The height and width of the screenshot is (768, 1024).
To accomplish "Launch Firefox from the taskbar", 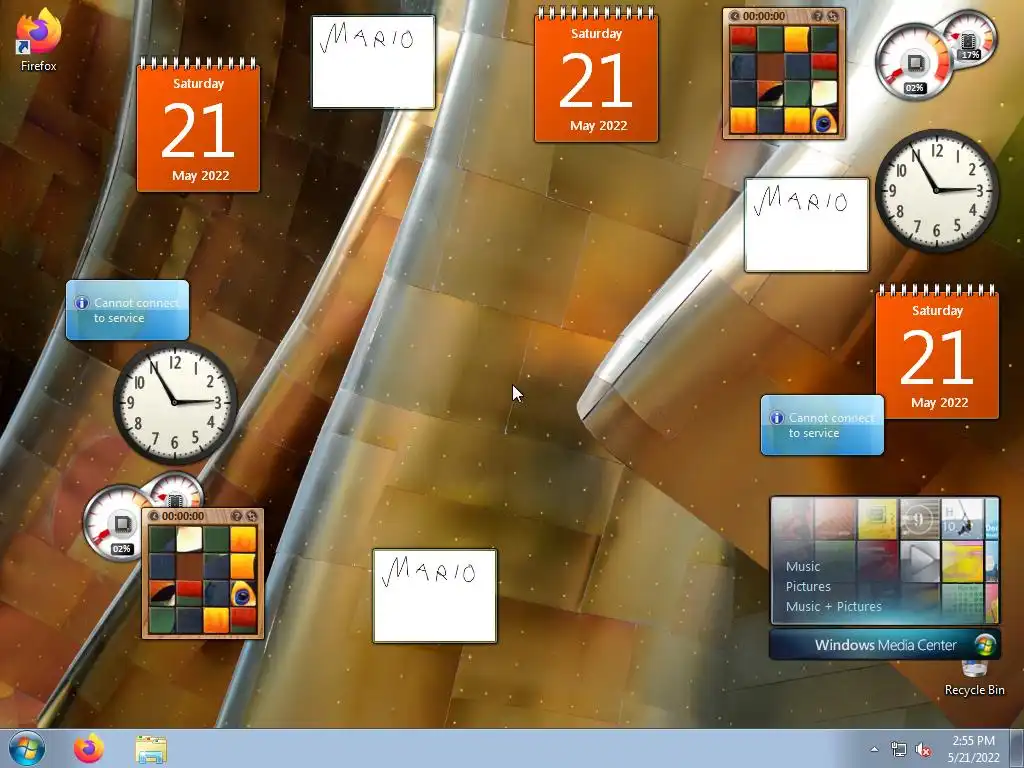I will 89,748.
